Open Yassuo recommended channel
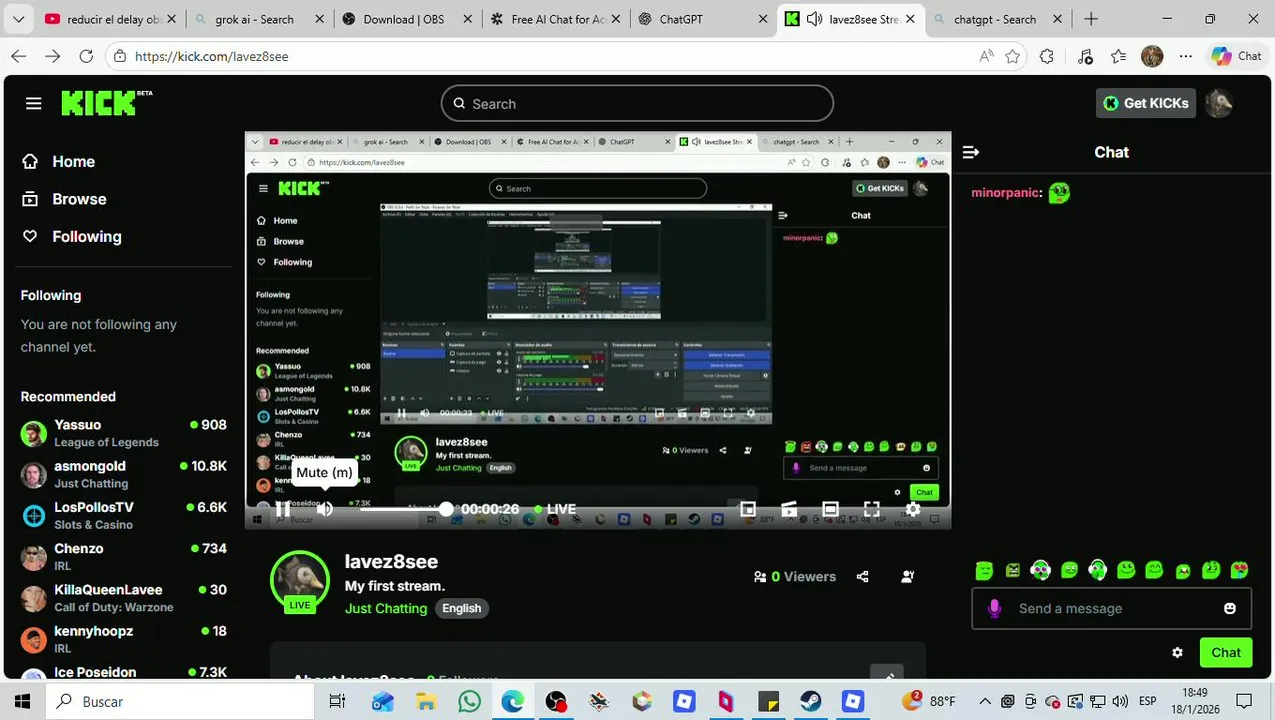This screenshot has height=720, width=1275. pyautogui.click(x=124, y=433)
